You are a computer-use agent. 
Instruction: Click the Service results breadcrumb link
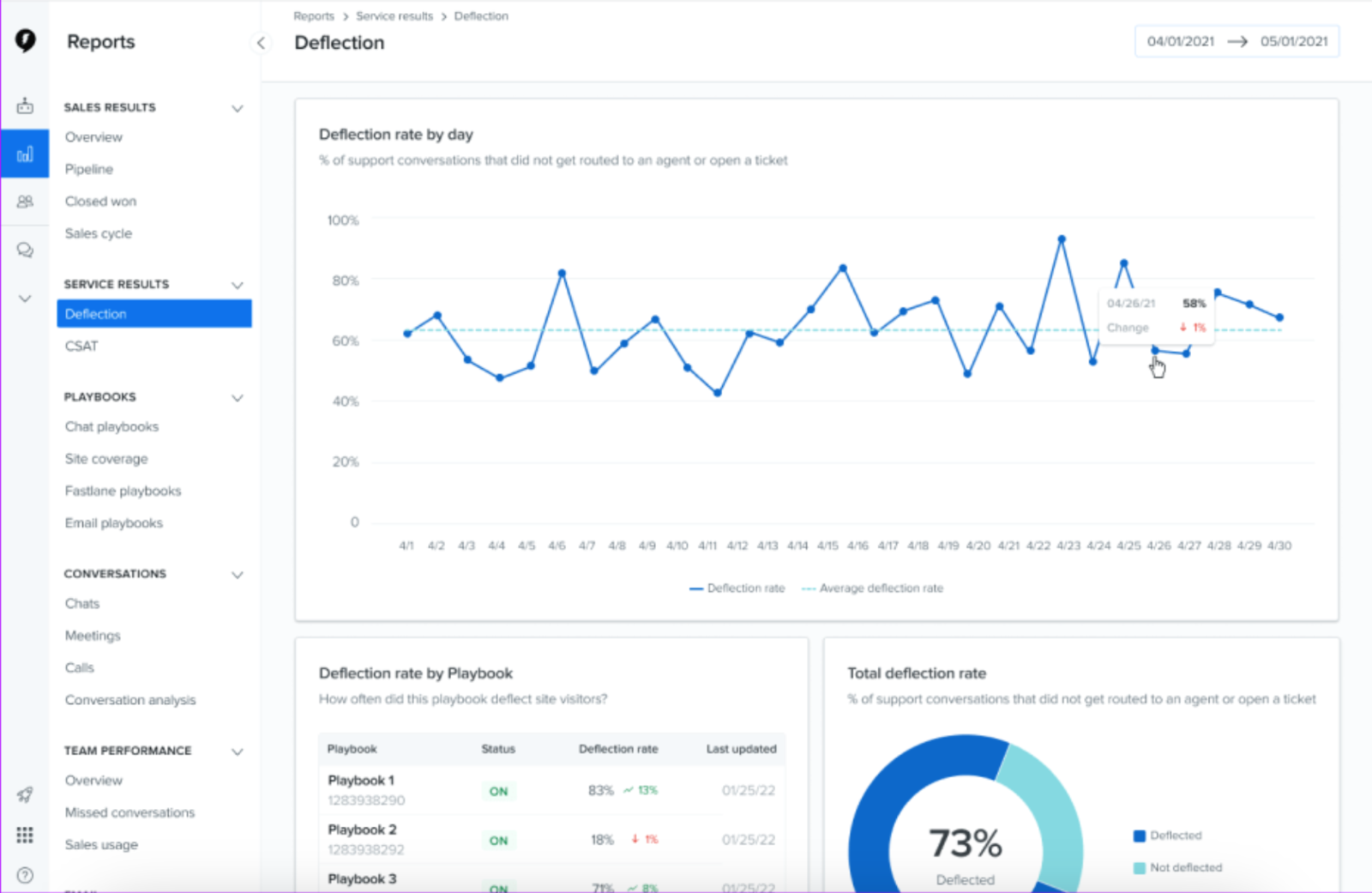(x=394, y=15)
